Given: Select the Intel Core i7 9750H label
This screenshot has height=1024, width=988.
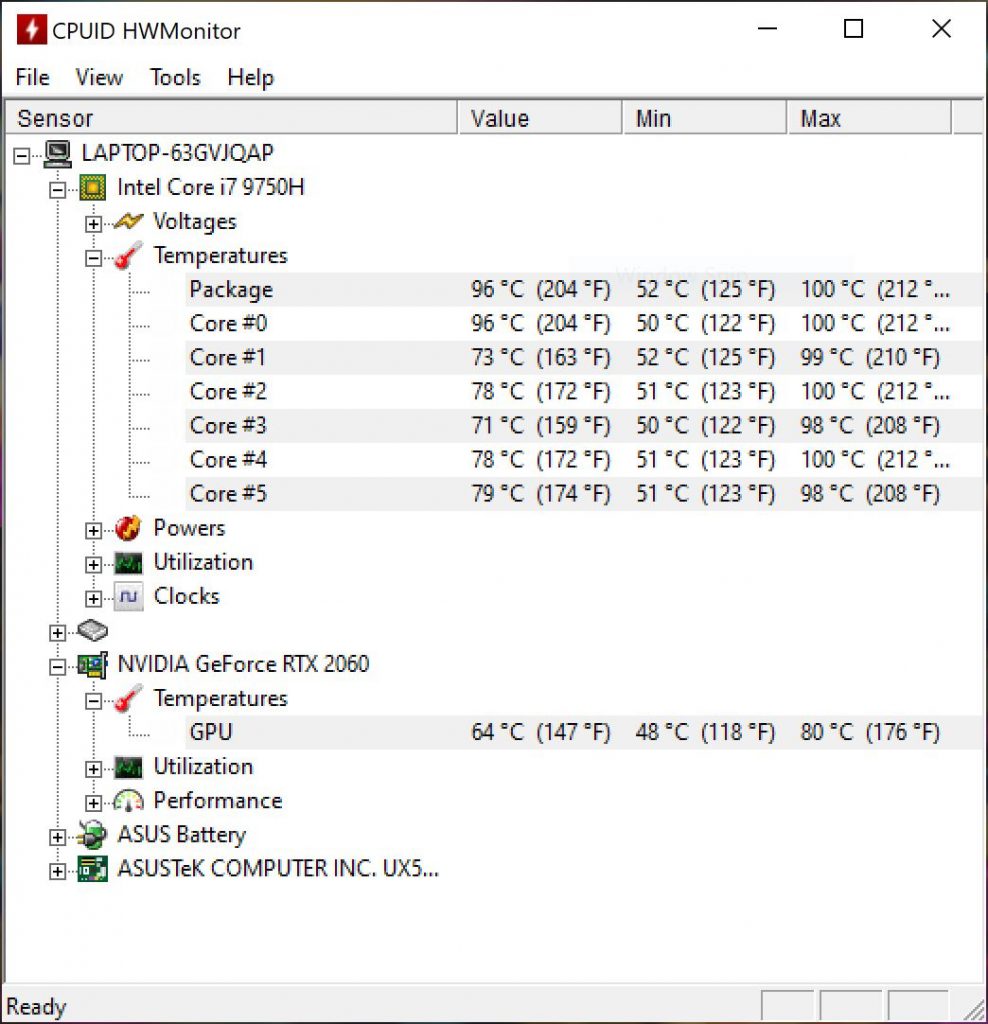Looking at the screenshot, I should click(210, 187).
